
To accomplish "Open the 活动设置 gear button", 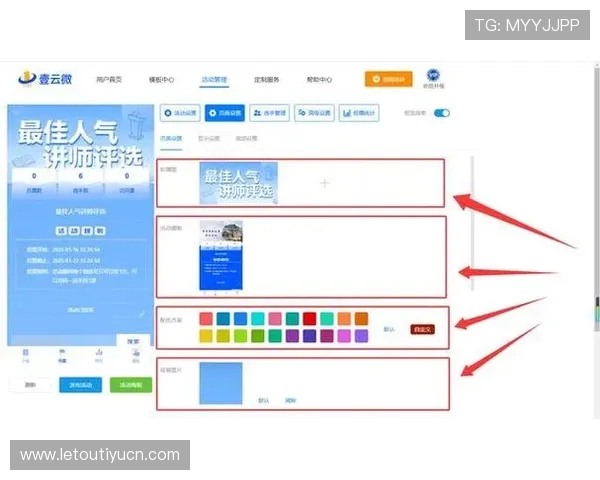I will 180,113.
